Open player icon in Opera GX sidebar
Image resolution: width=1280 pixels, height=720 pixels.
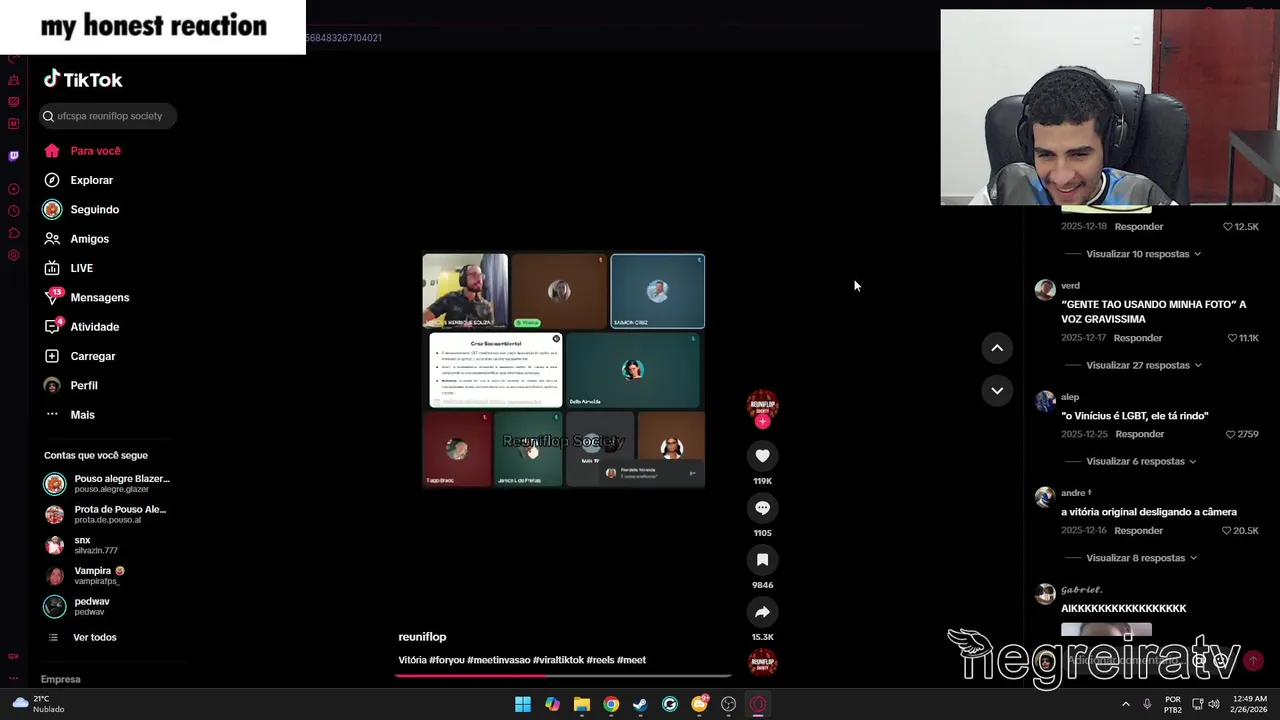pyautogui.click(x=13, y=189)
